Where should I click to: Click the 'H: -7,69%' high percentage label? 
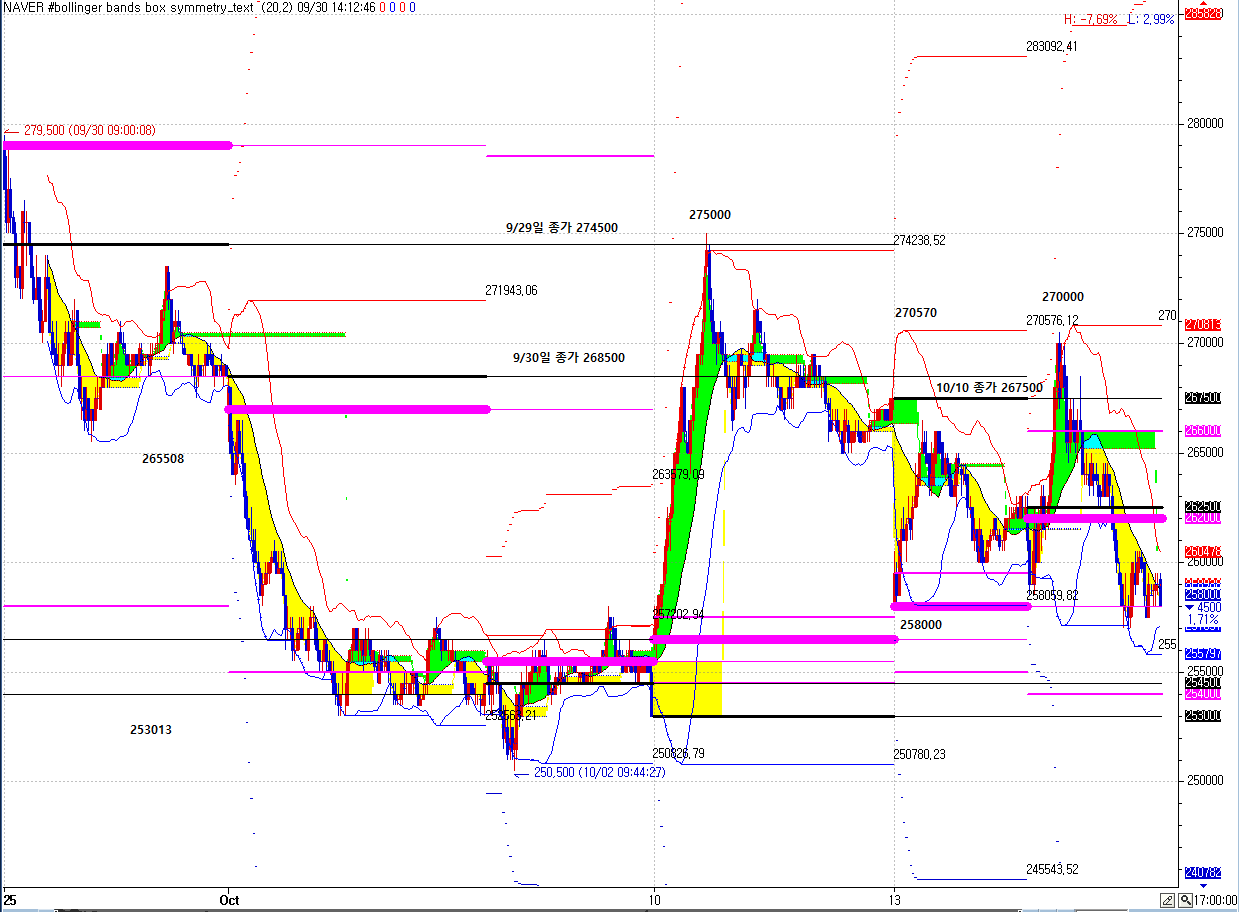pyautogui.click(x=1091, y=19)
